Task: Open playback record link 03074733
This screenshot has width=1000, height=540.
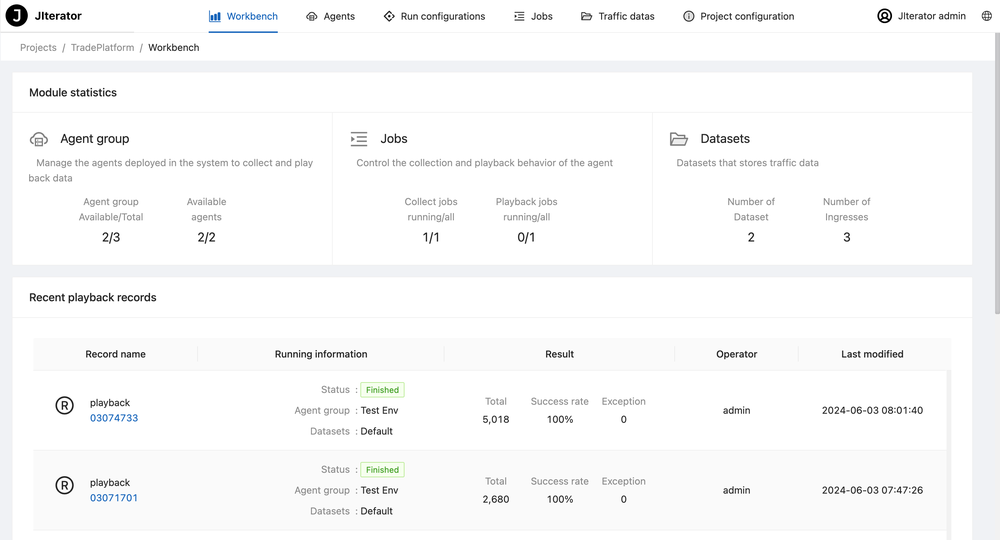Action: coord(114,418)
